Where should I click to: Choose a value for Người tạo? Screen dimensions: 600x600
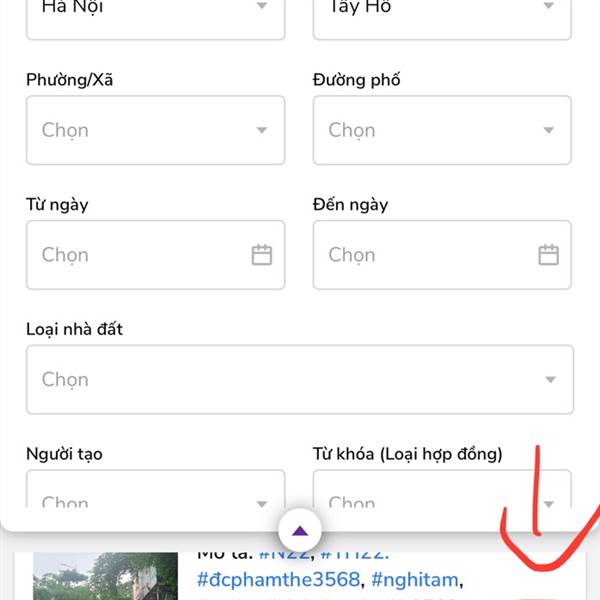pos(156,489)
